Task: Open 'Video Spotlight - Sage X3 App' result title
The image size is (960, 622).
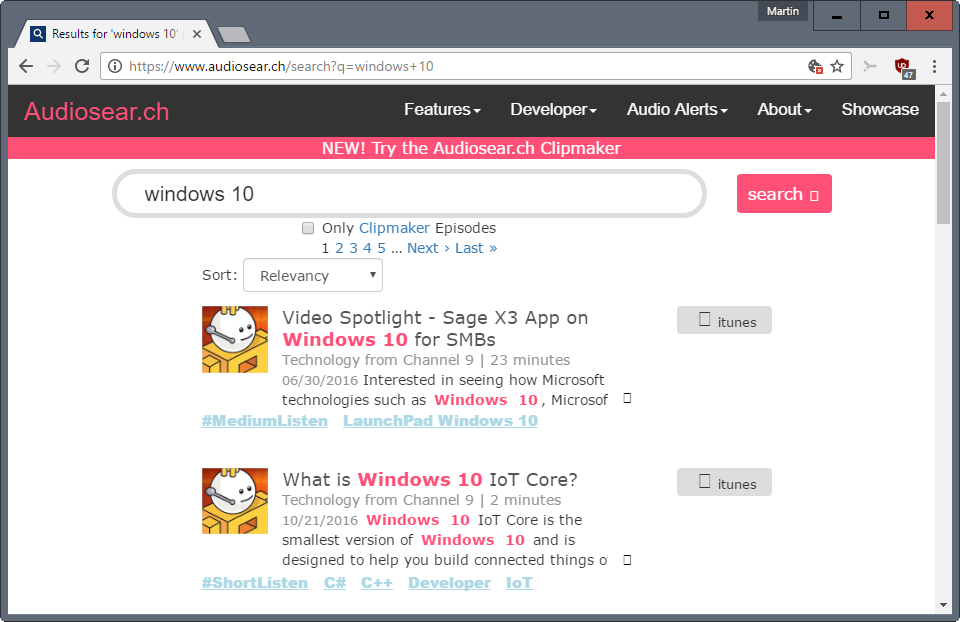Action: [435, 329]
